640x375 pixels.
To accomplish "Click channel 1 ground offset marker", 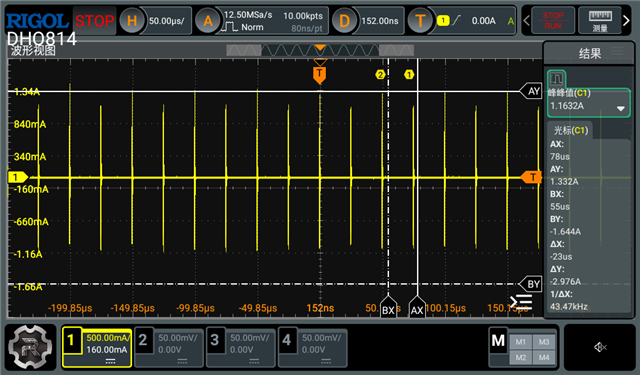I will pyautogui.click(x=18, y=177).
